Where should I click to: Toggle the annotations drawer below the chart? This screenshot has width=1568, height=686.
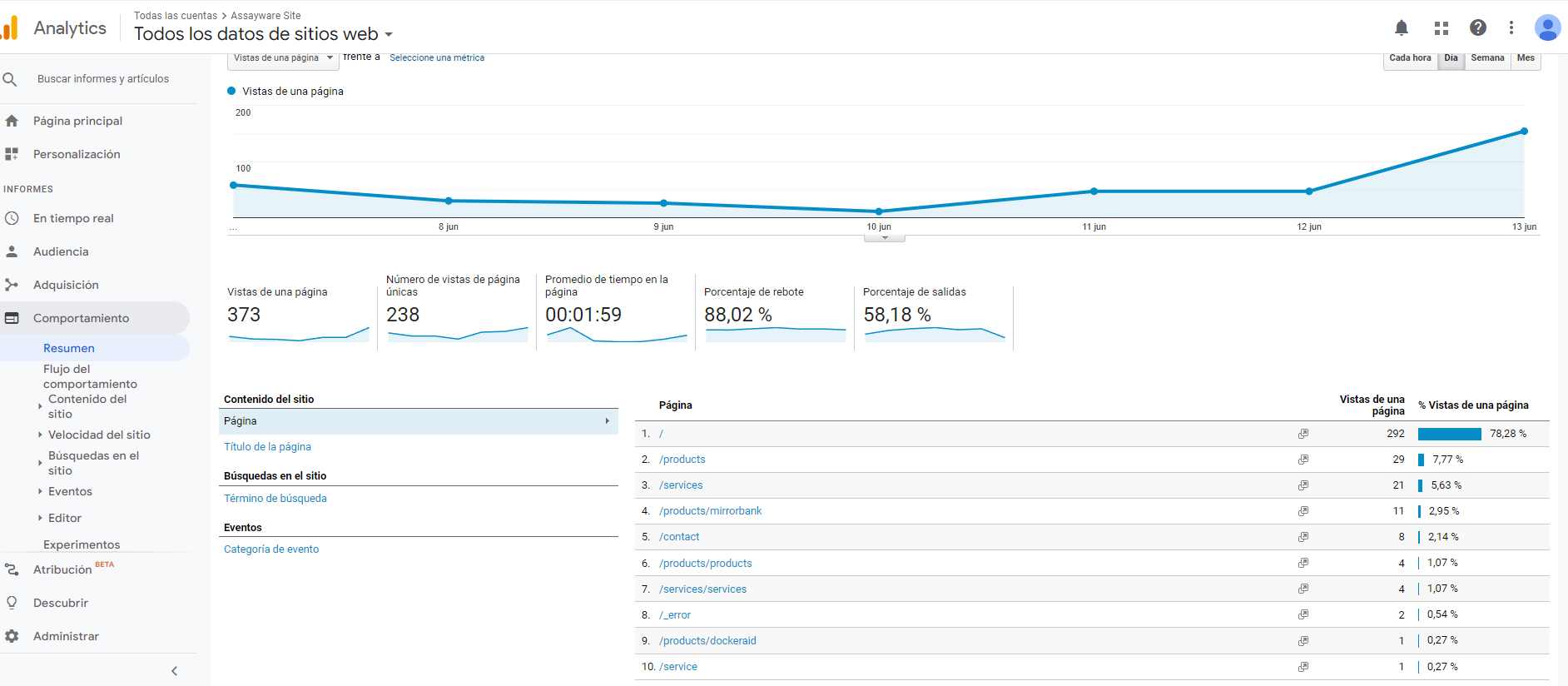coord(885,238)
